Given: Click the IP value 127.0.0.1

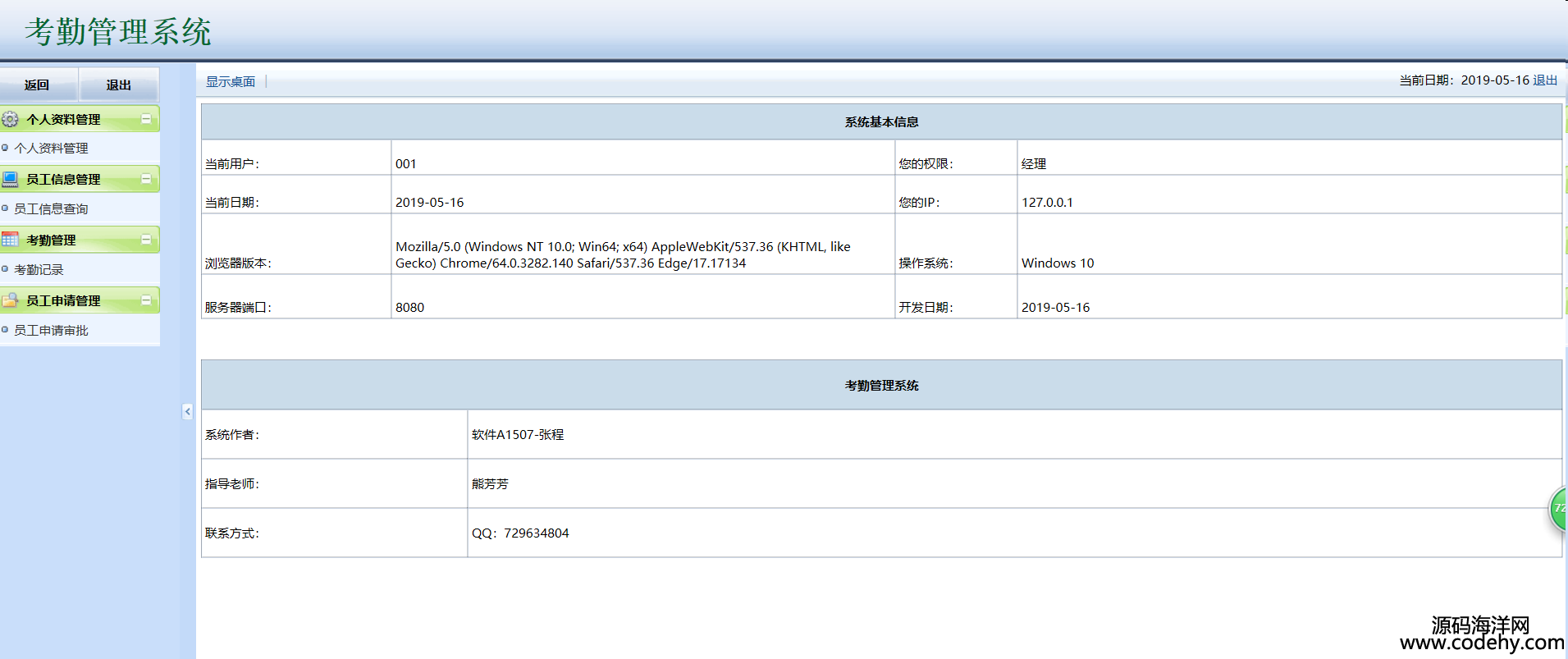Looking at the screenshot, I should click(1047, 203).
